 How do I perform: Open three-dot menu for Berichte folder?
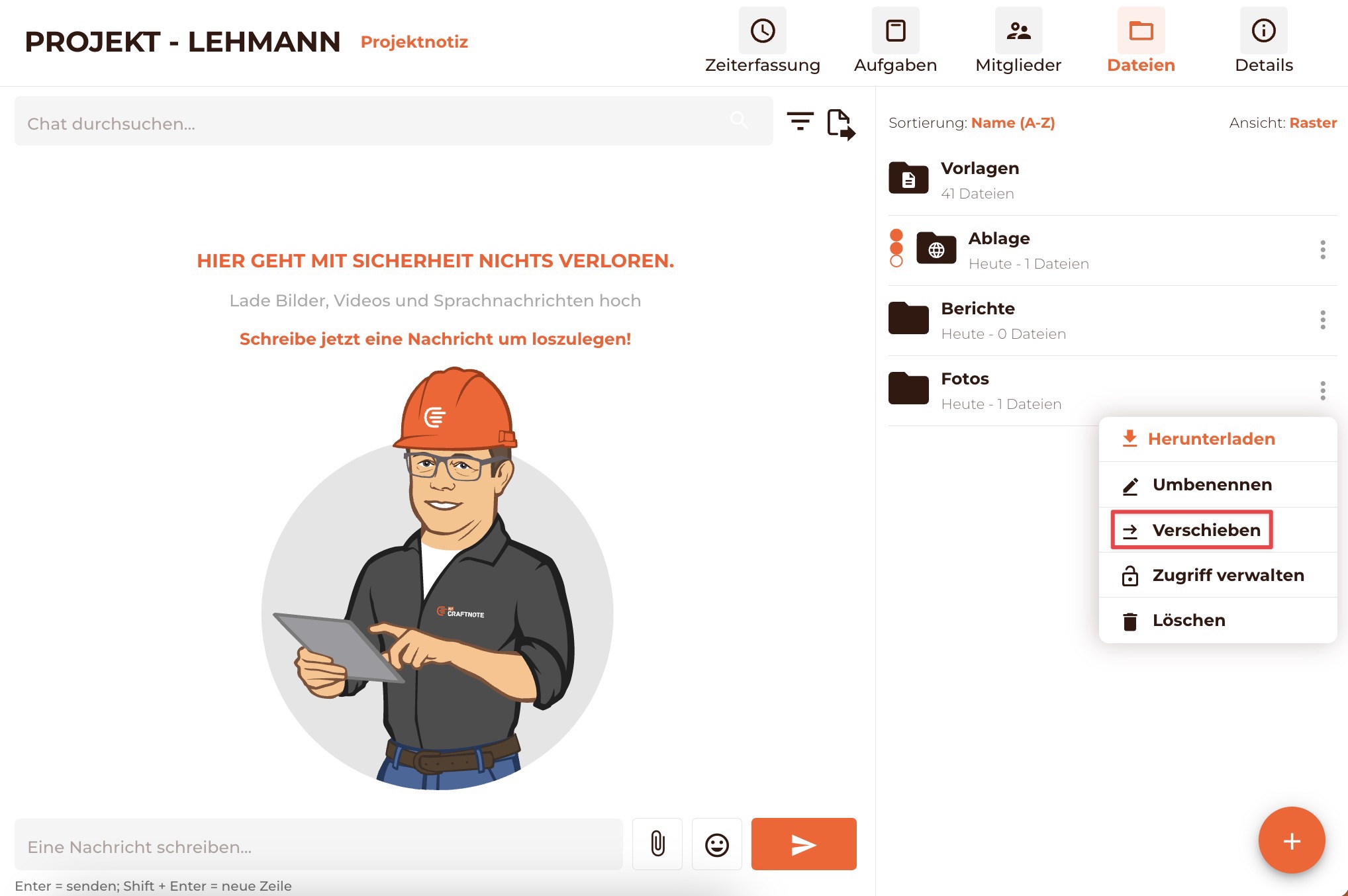point(1322,320)
